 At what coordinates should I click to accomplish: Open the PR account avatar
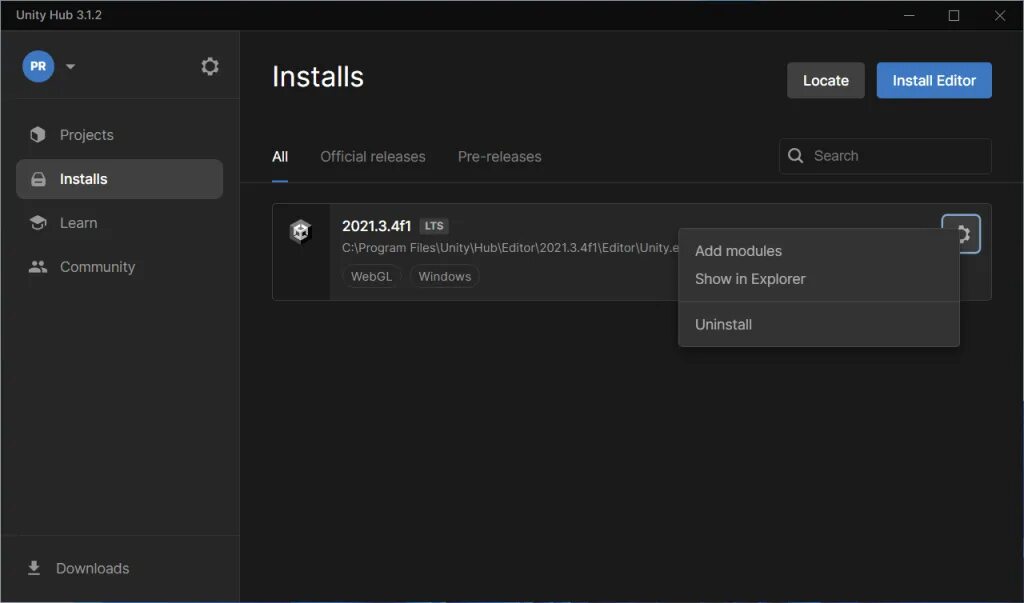(38, 66)
